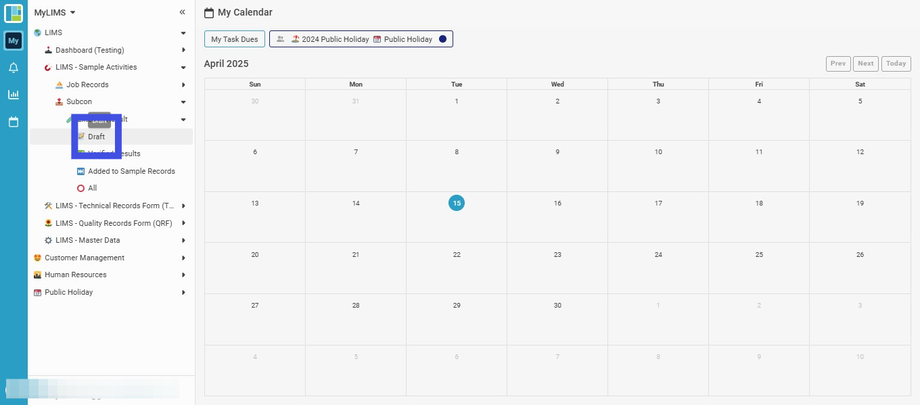Expand the Customer Management node arrow
This screenshot has width=920, height=405.
click(183, 258)
